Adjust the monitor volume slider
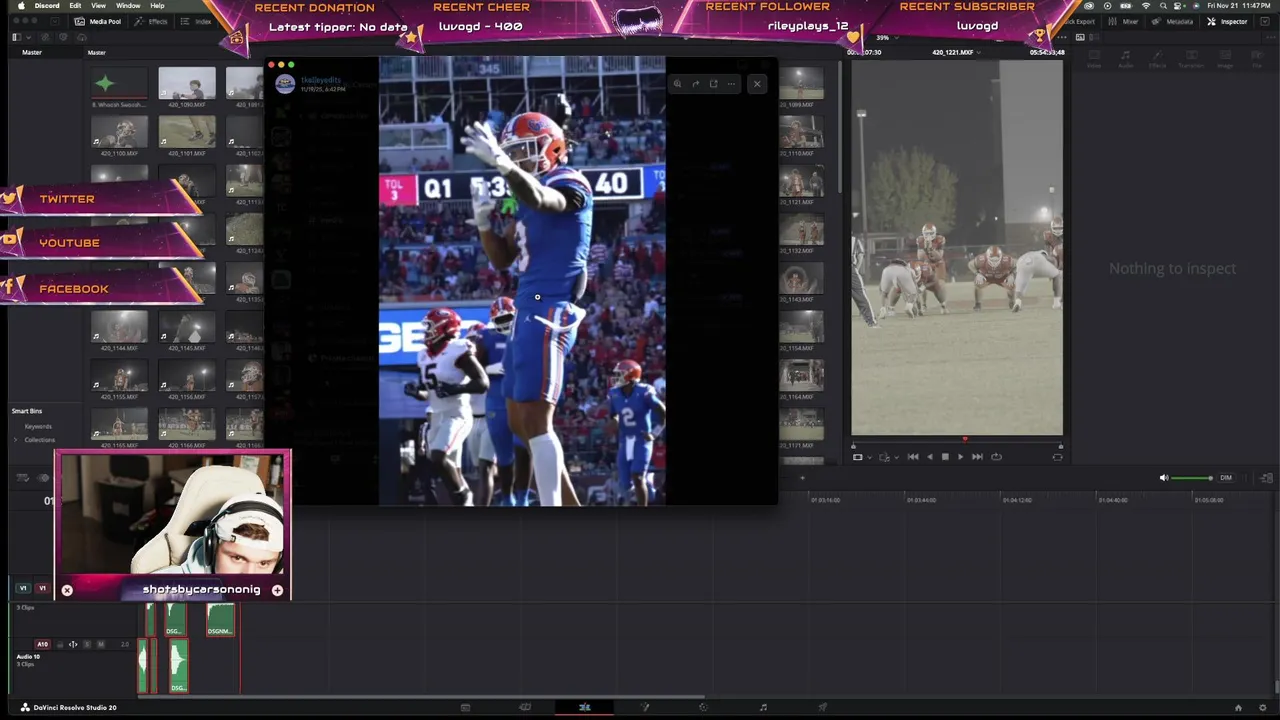This screenshot has height=720, width=1280. pyautogui.click(x=1192, y=478)
